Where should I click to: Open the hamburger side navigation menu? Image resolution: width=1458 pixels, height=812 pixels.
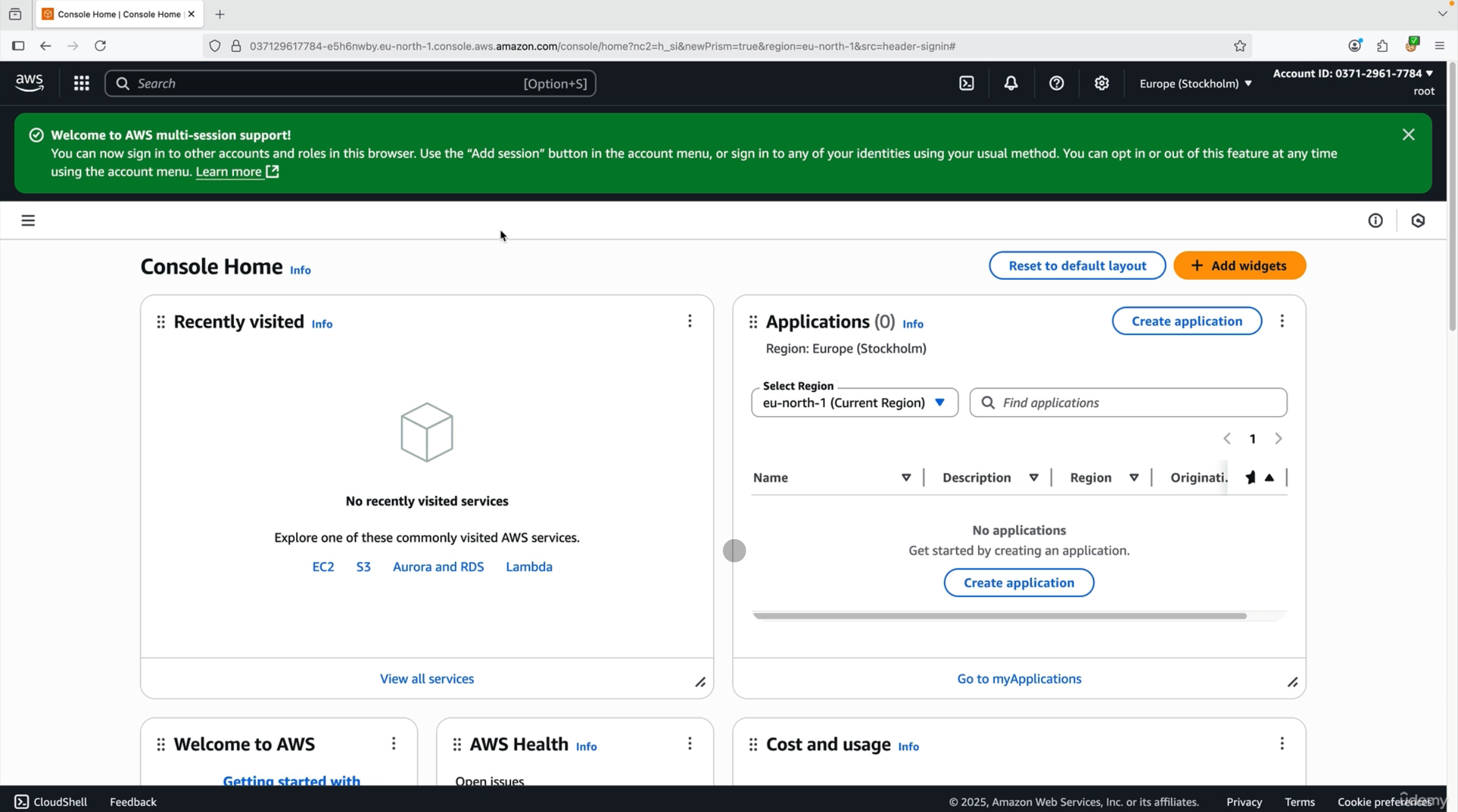pyautogui.click(x=28, y=220)
